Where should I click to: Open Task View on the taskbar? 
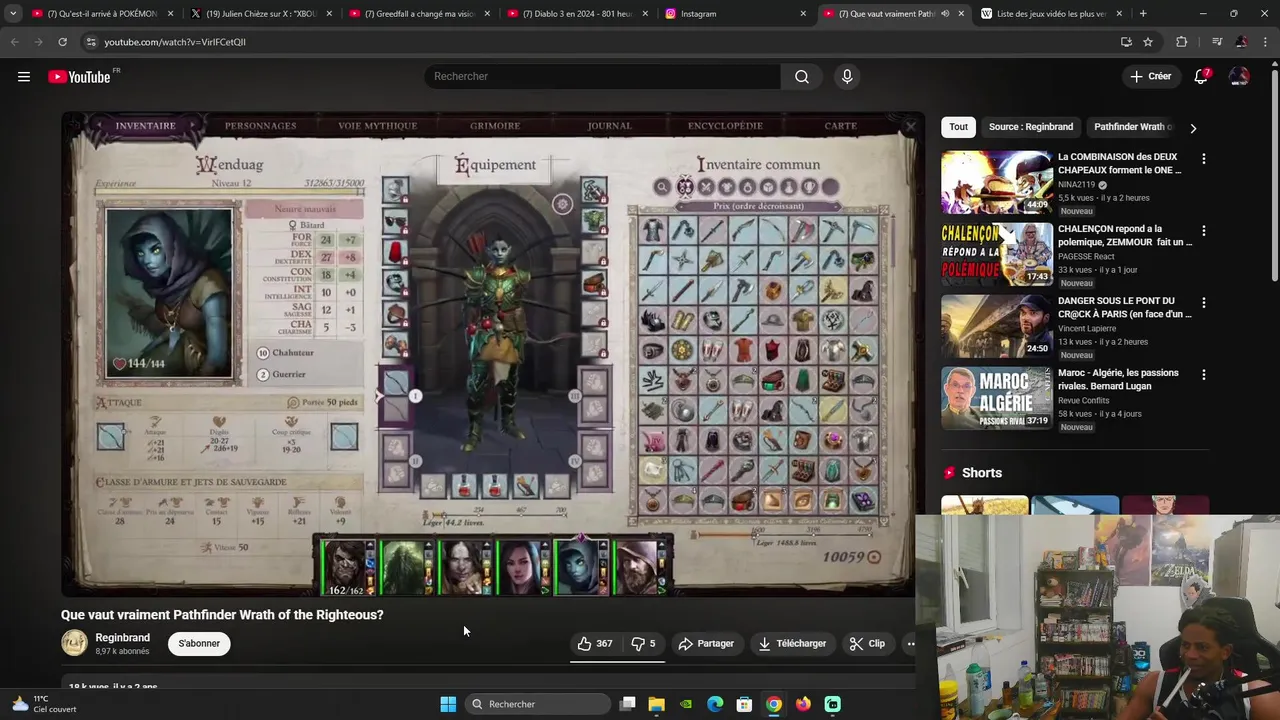[627, 704]
